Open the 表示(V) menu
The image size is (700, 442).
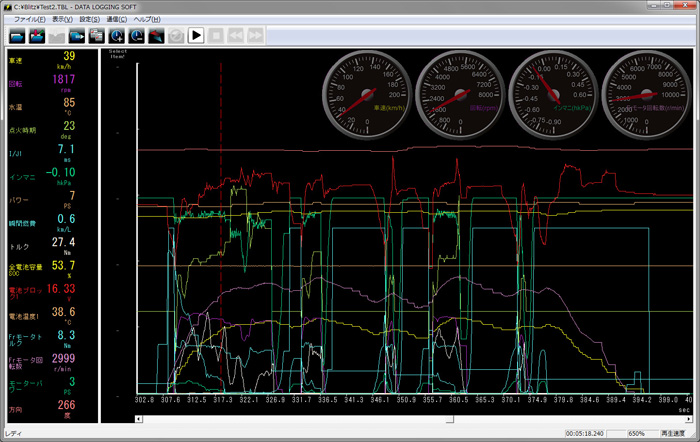click(62, 19)
